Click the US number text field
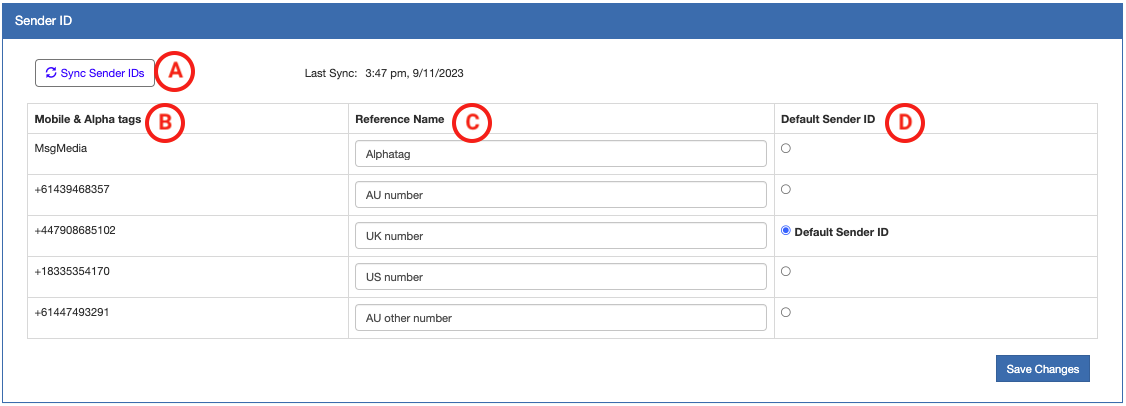The width and height of the screenshot is (1126, 406). tap(561, 277)
